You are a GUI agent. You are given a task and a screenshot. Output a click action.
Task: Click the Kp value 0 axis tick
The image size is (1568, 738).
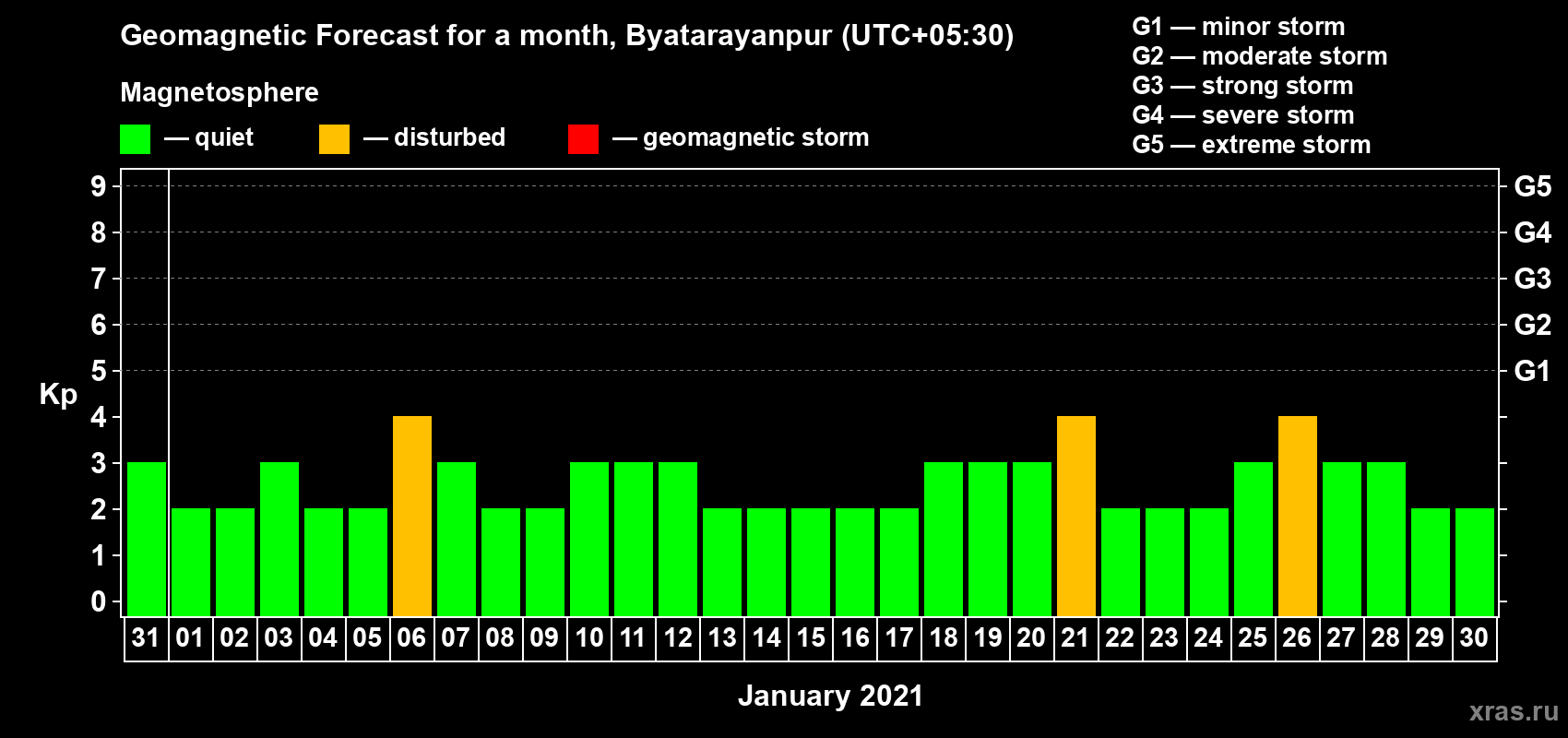pos(99,601)
